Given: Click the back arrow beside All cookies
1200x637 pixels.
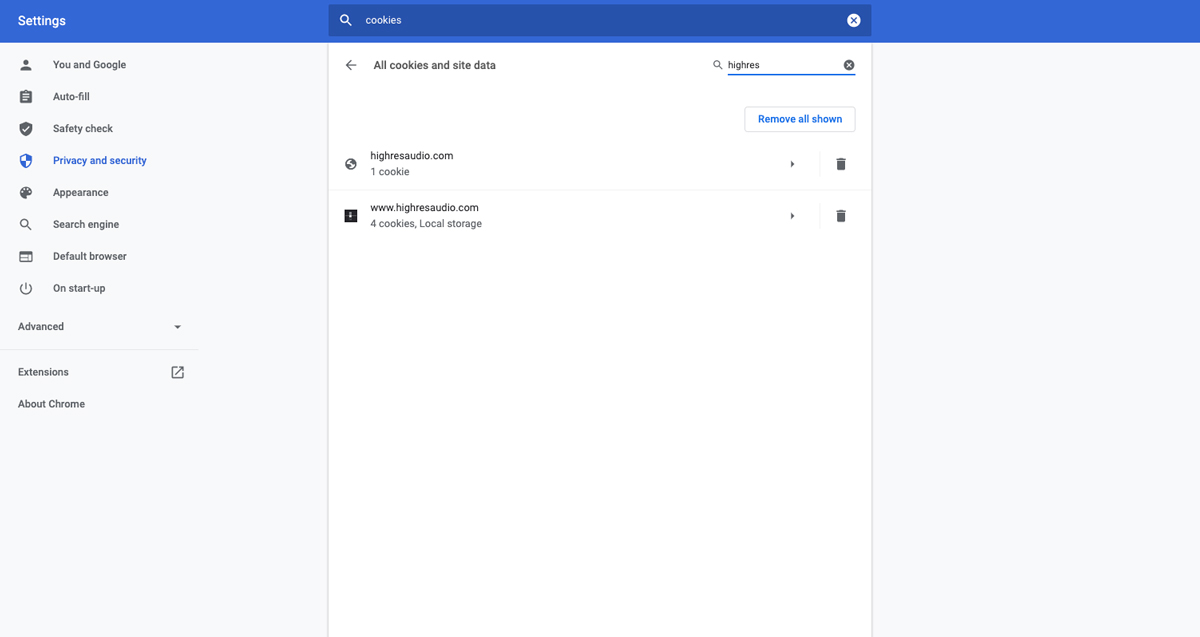Looking at the screenshot, I should coord(351,65).
